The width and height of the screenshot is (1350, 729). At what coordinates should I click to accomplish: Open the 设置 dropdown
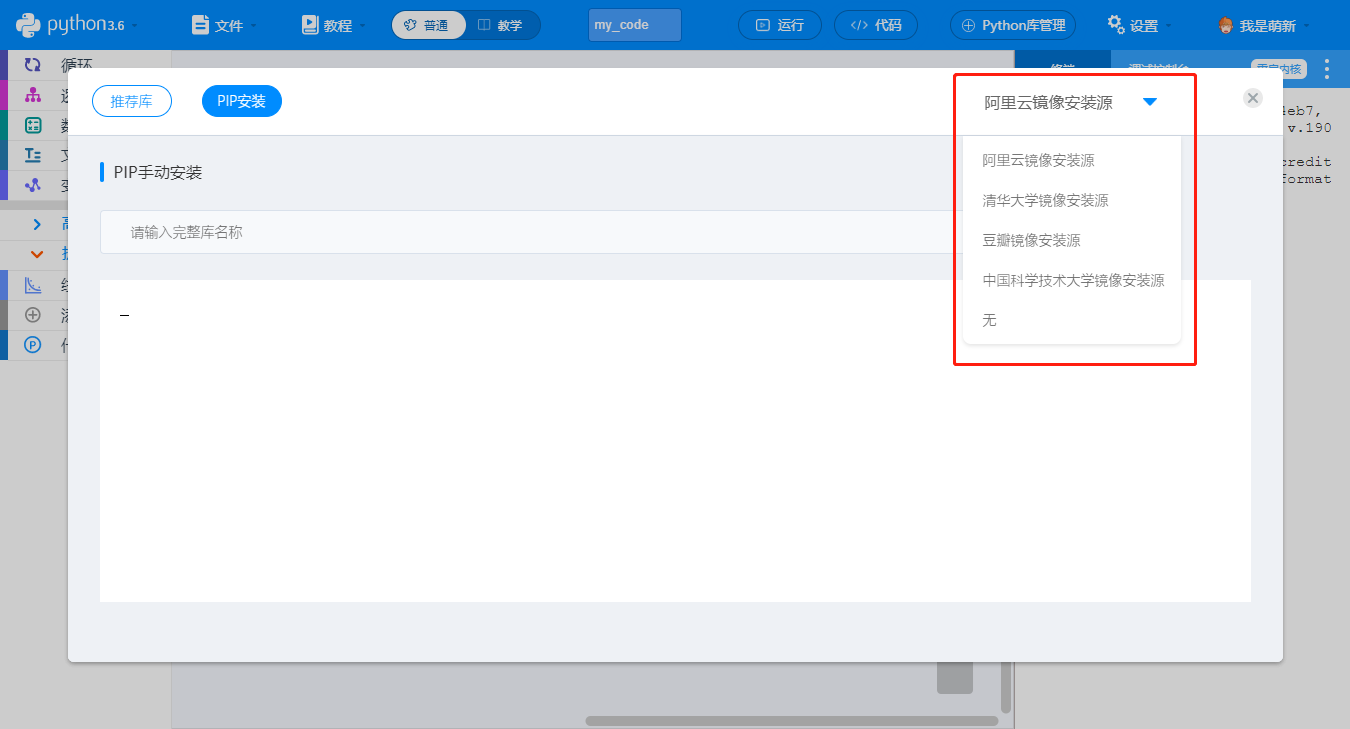pyautogui.click(x=1140, y=25)
